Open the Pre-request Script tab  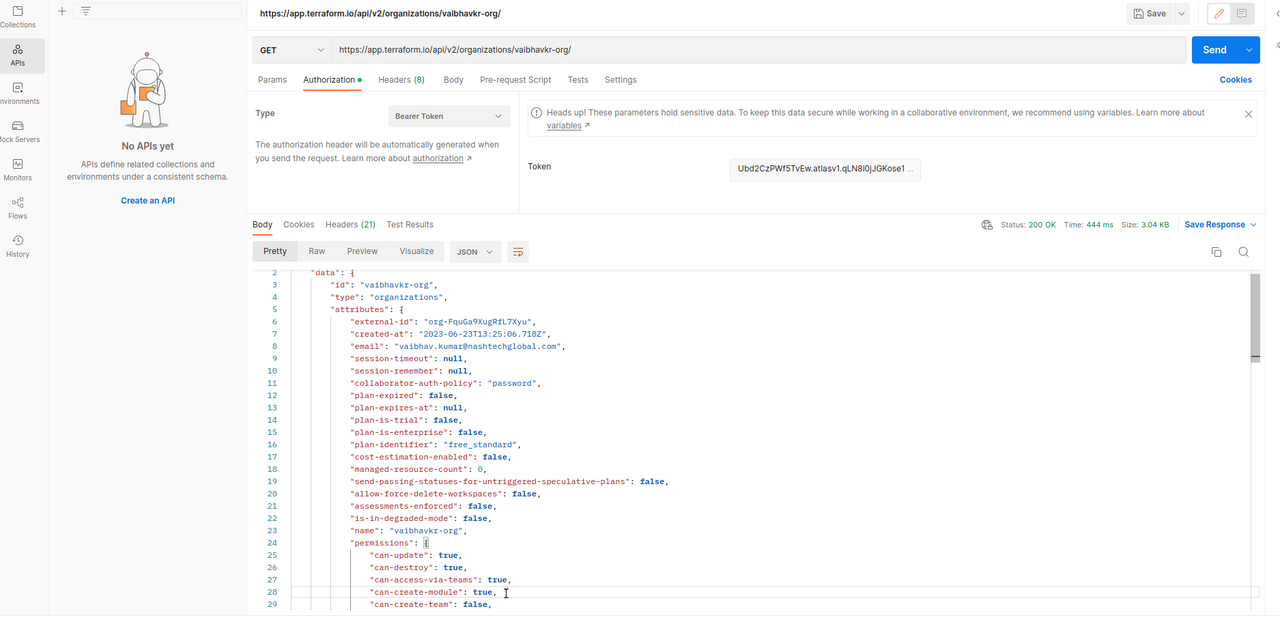515,80
